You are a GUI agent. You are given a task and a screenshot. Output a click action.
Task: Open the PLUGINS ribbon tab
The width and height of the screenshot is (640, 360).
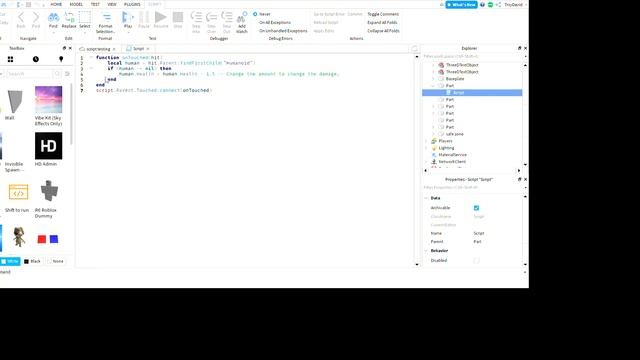pyautogui.click(x=132, y=4)
